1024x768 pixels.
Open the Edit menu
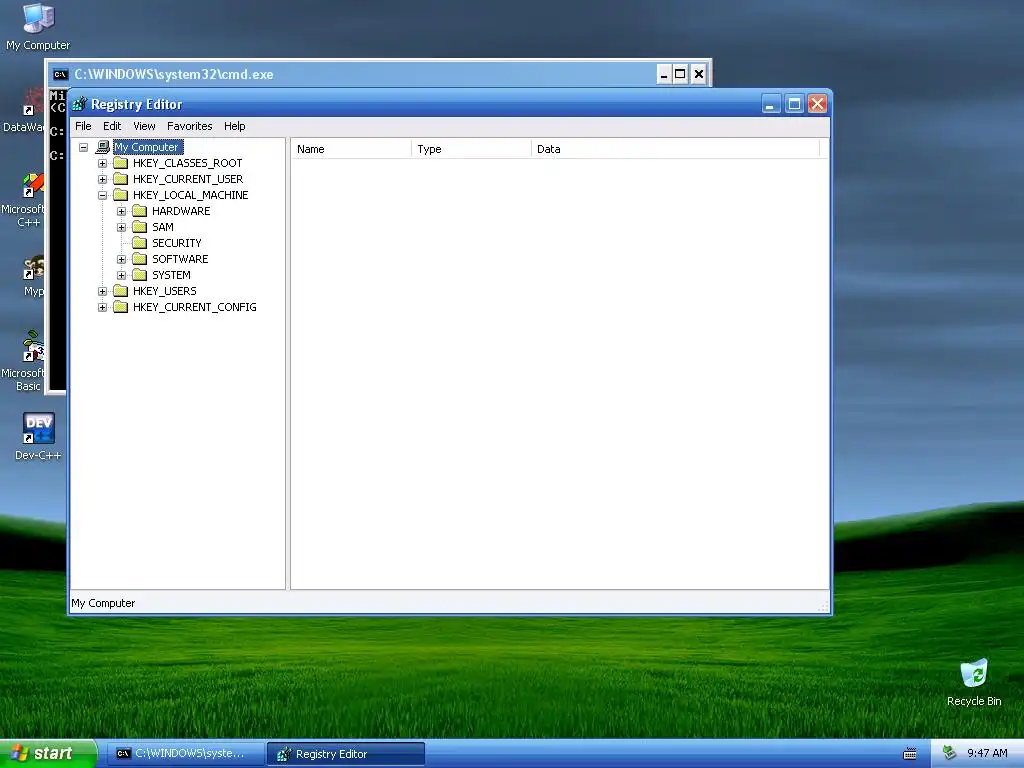(112, 126)
